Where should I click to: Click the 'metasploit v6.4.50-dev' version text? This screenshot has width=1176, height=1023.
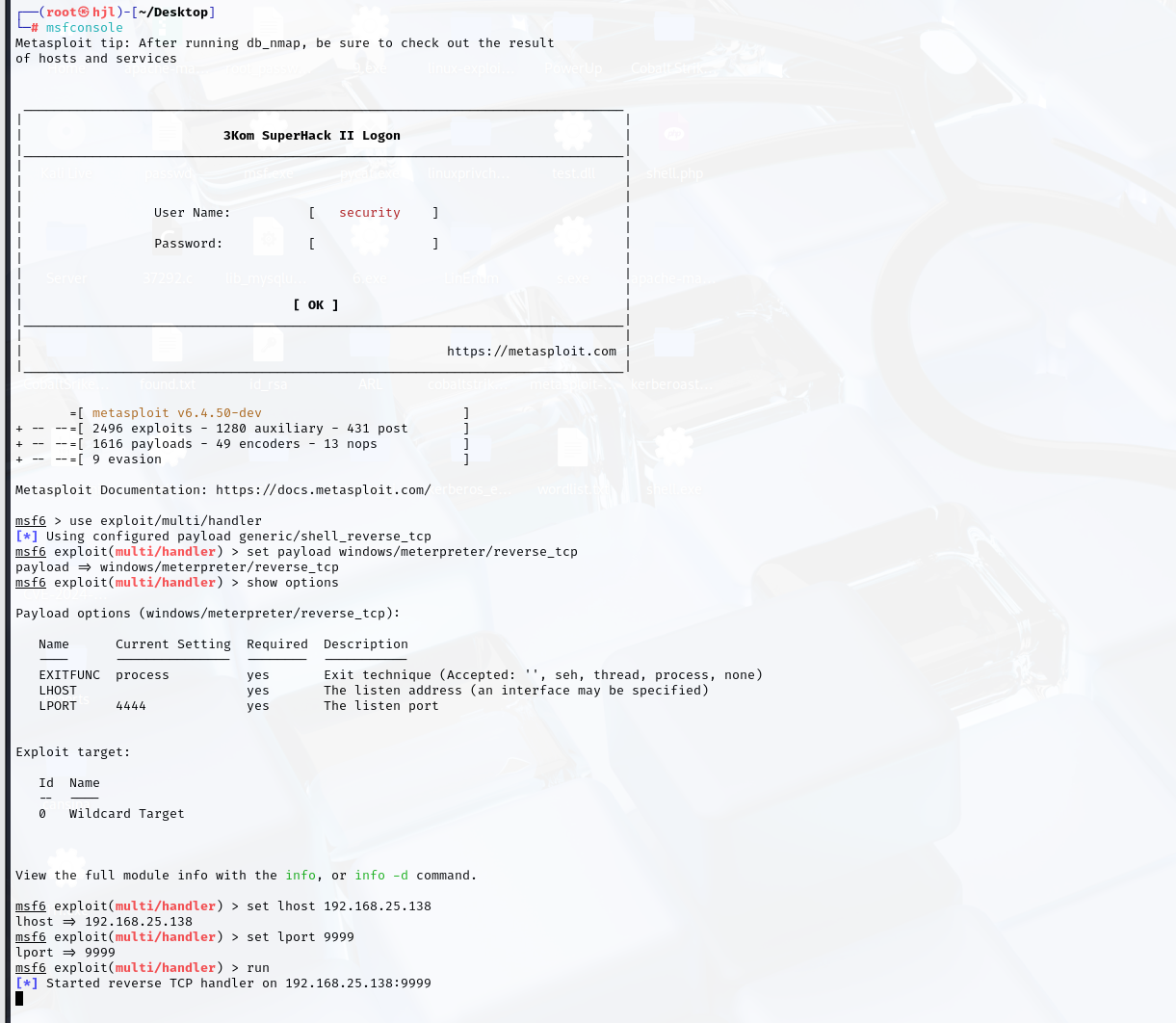(177, 413)
